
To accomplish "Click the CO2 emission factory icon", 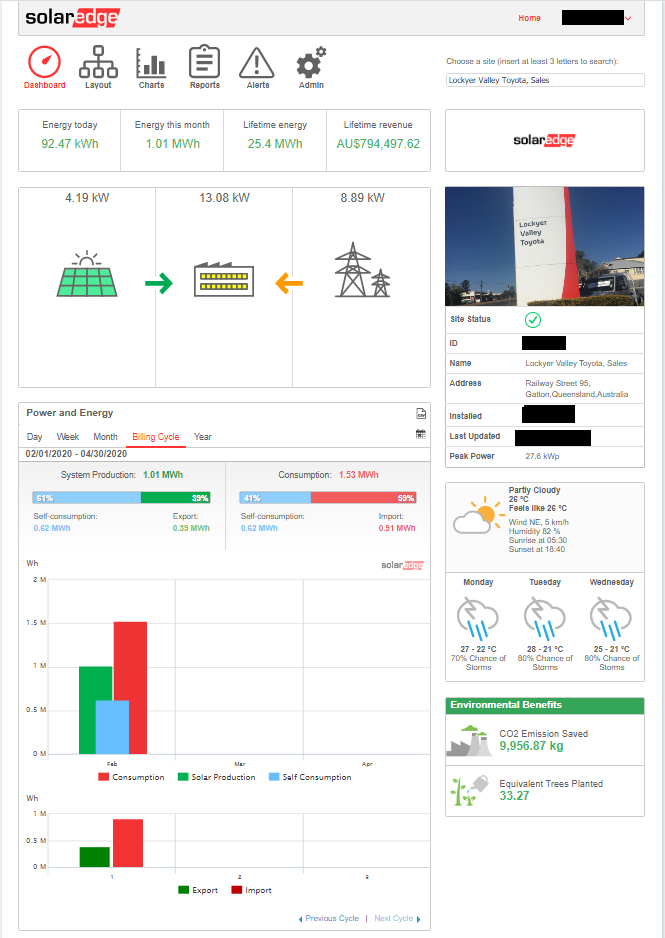I will [x=469, y=741].
